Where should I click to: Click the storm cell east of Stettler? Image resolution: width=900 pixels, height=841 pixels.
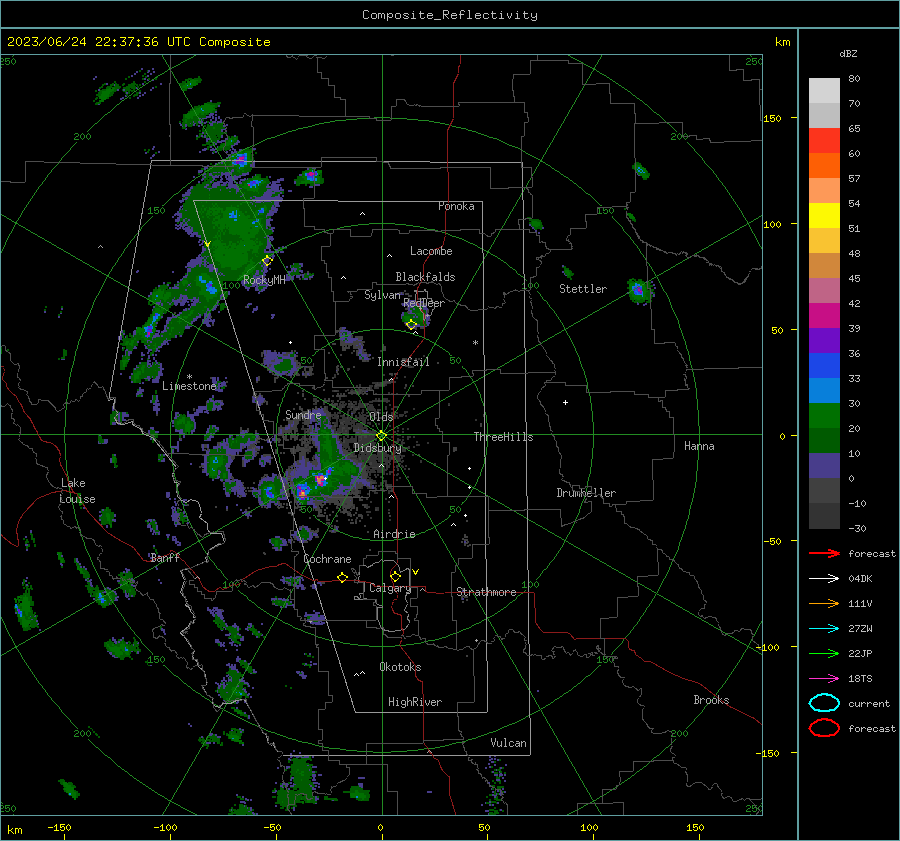pos(638,290)
